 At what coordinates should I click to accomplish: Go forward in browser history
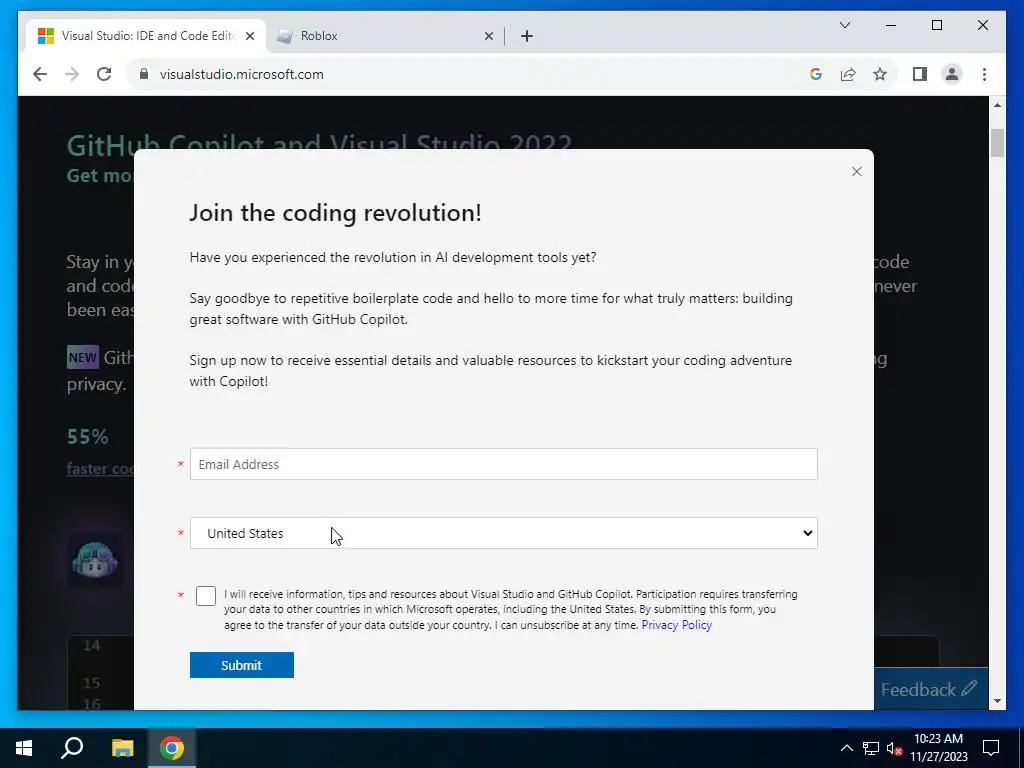point(72,74)
